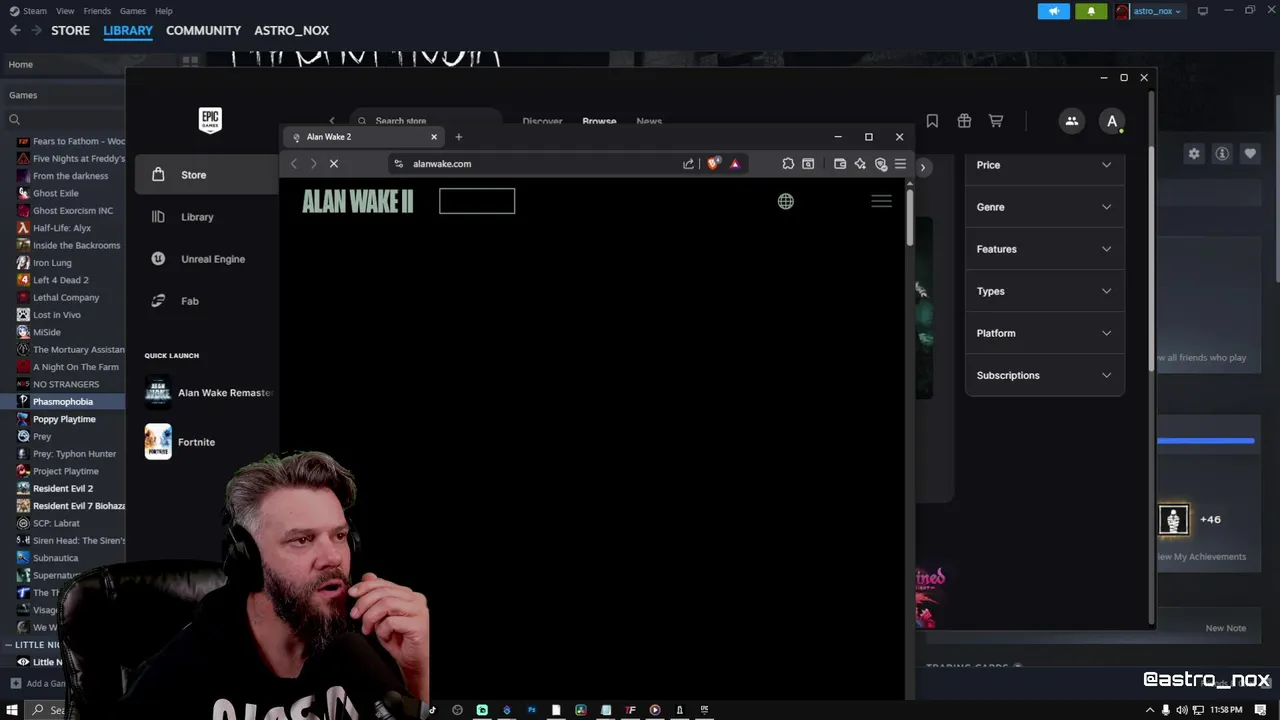
Task: Go to Steam STORE tab
Action: pos(70,31)
